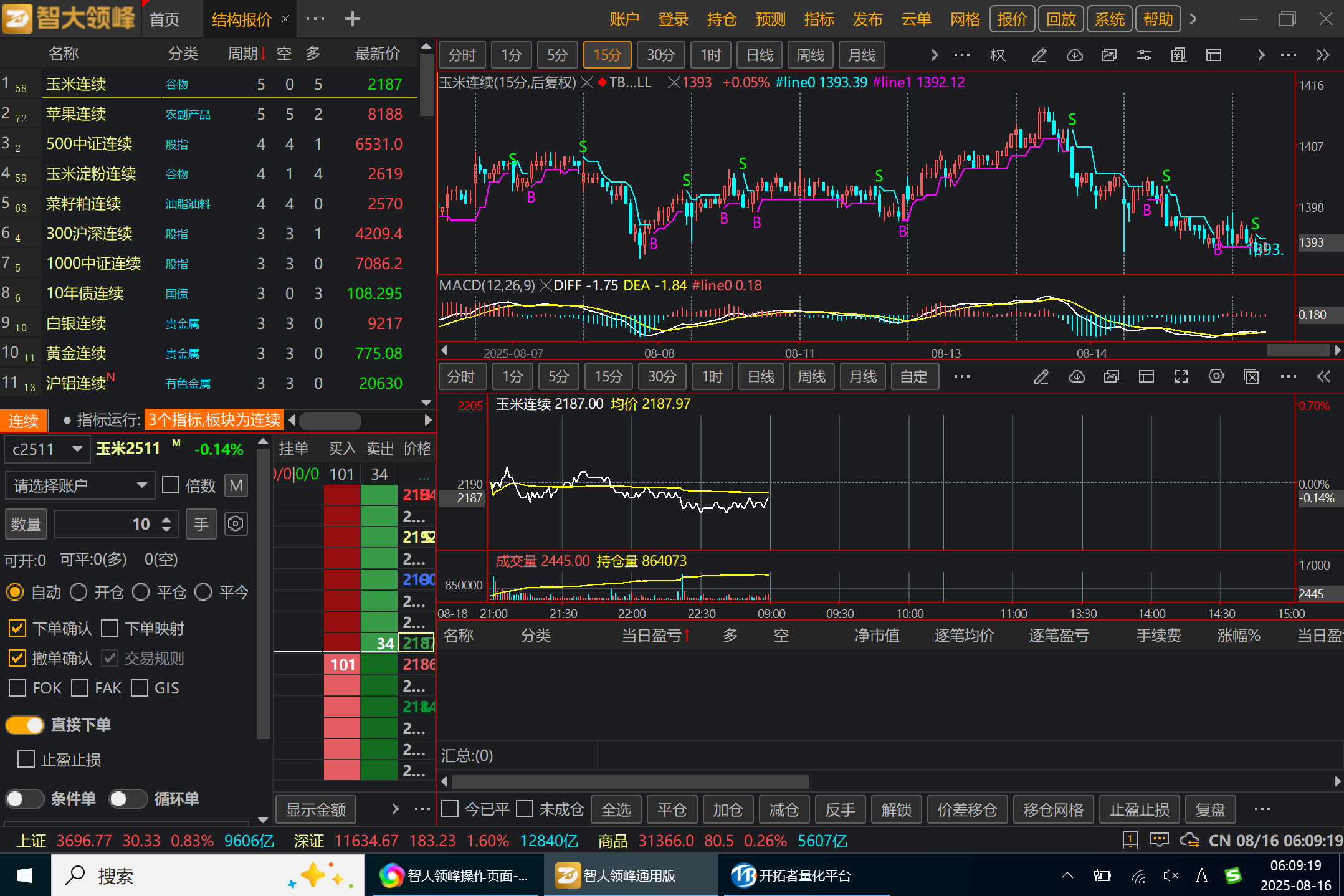Click the panel layout icon in upper chart toolbar

(x=1214, y=55)
